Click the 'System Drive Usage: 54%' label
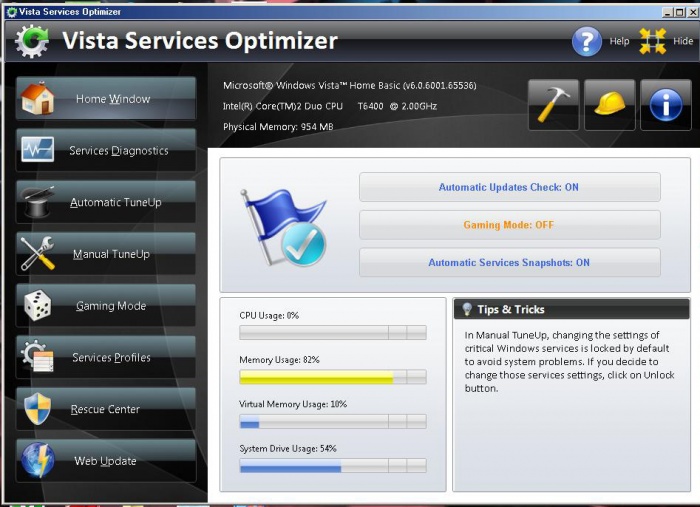700x507 pixels. click(288, 449)
